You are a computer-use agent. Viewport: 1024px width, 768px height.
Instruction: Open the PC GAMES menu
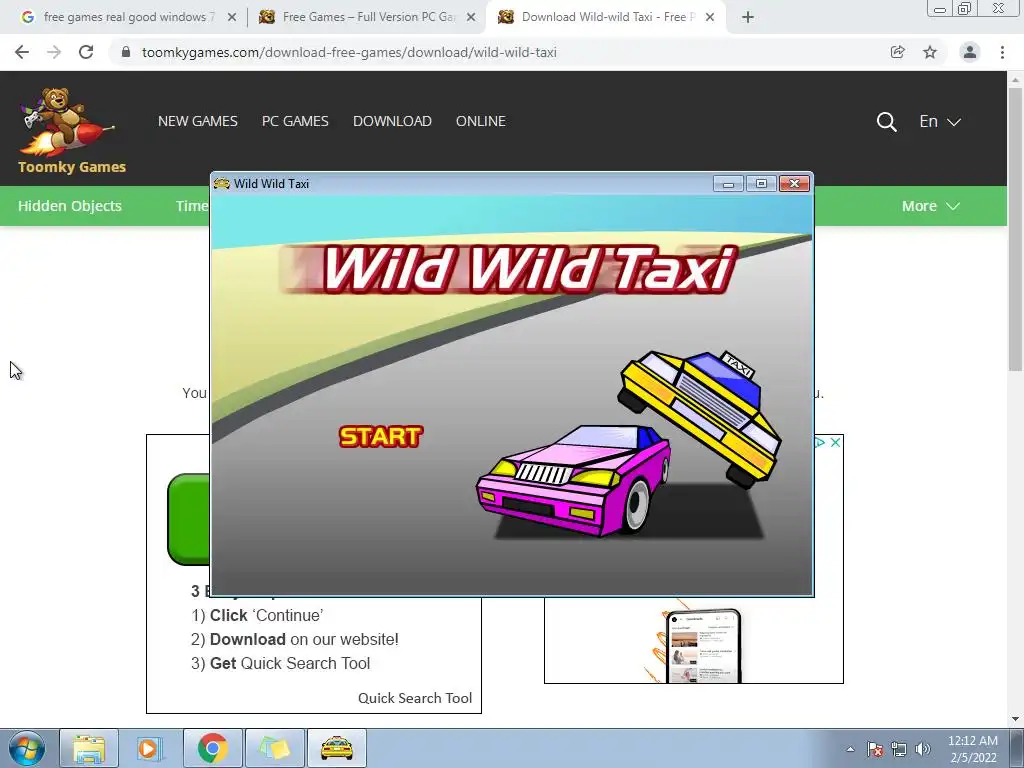pyautogui.click(x=295, y=121)
